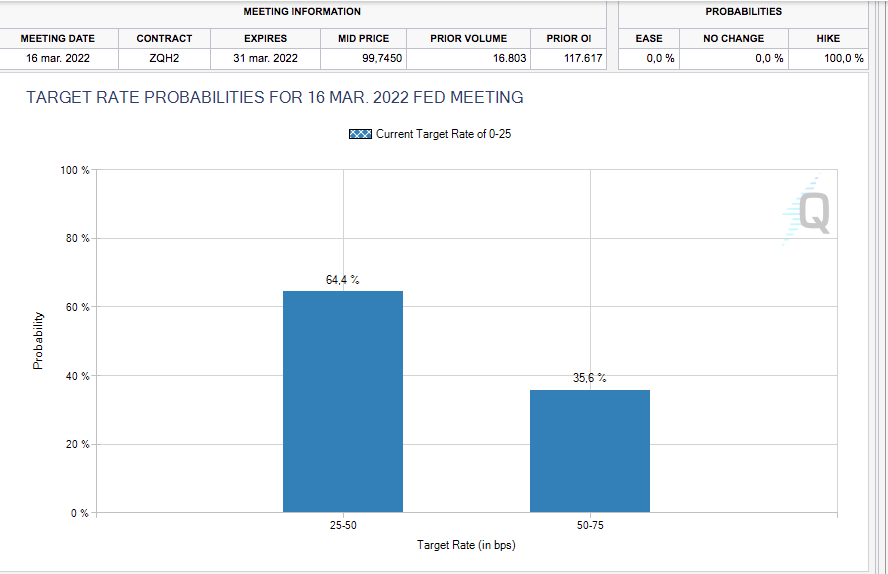Click the 35,6 % bar data label
888x574 pixels.
(x=589, y=378)
